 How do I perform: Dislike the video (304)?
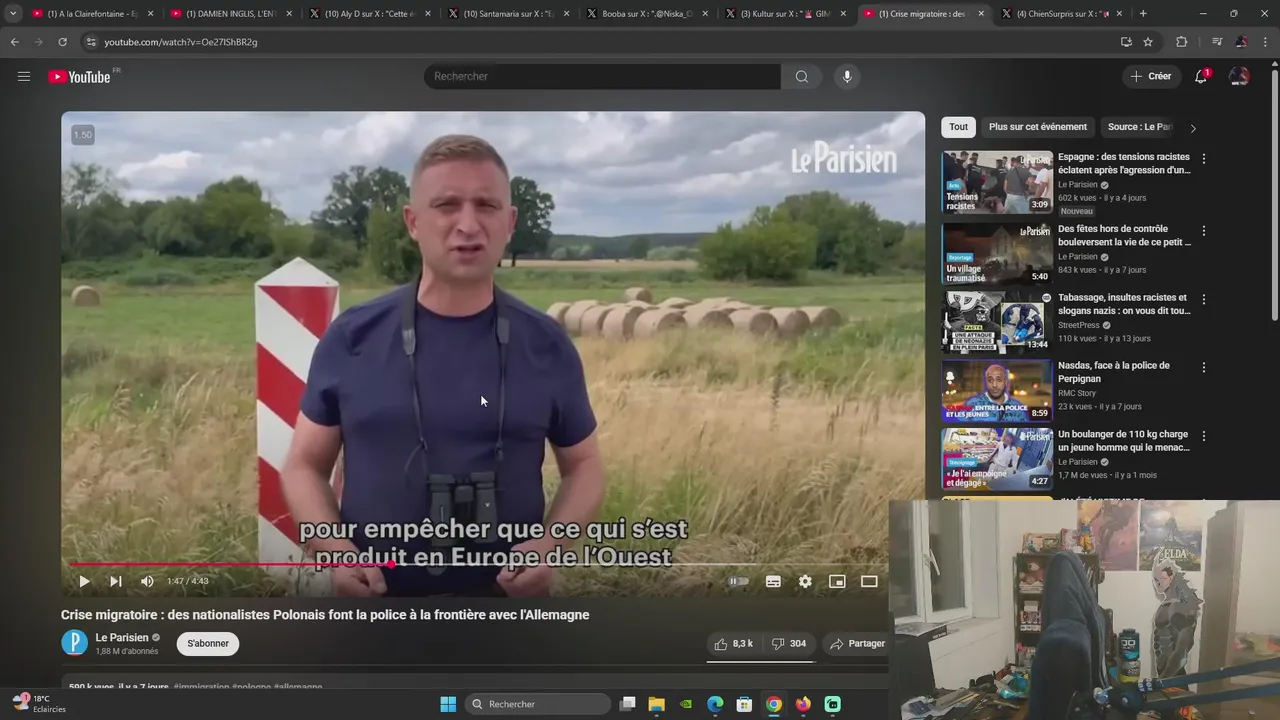click(x=789, y=644)
